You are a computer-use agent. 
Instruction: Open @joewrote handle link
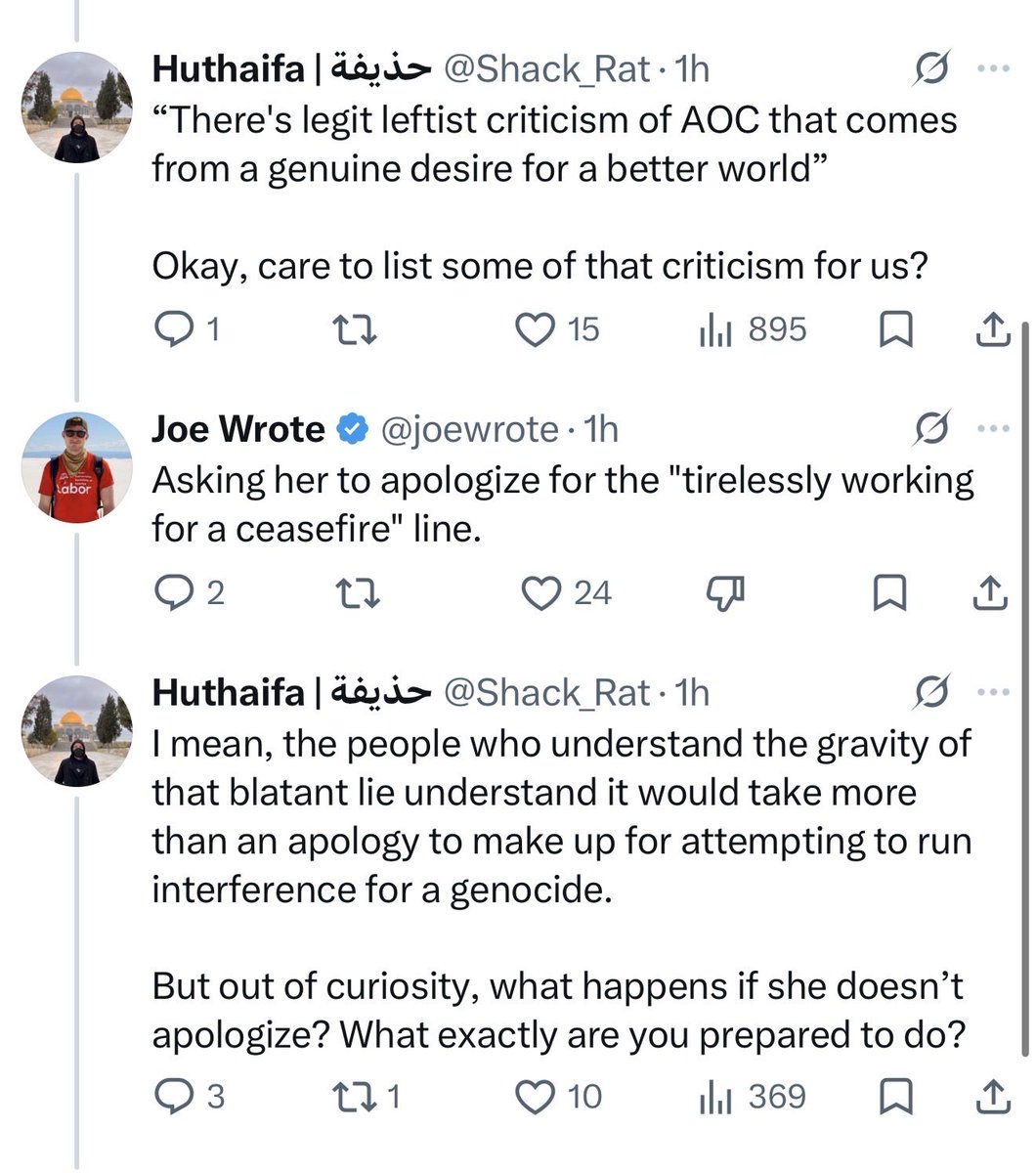469,429
